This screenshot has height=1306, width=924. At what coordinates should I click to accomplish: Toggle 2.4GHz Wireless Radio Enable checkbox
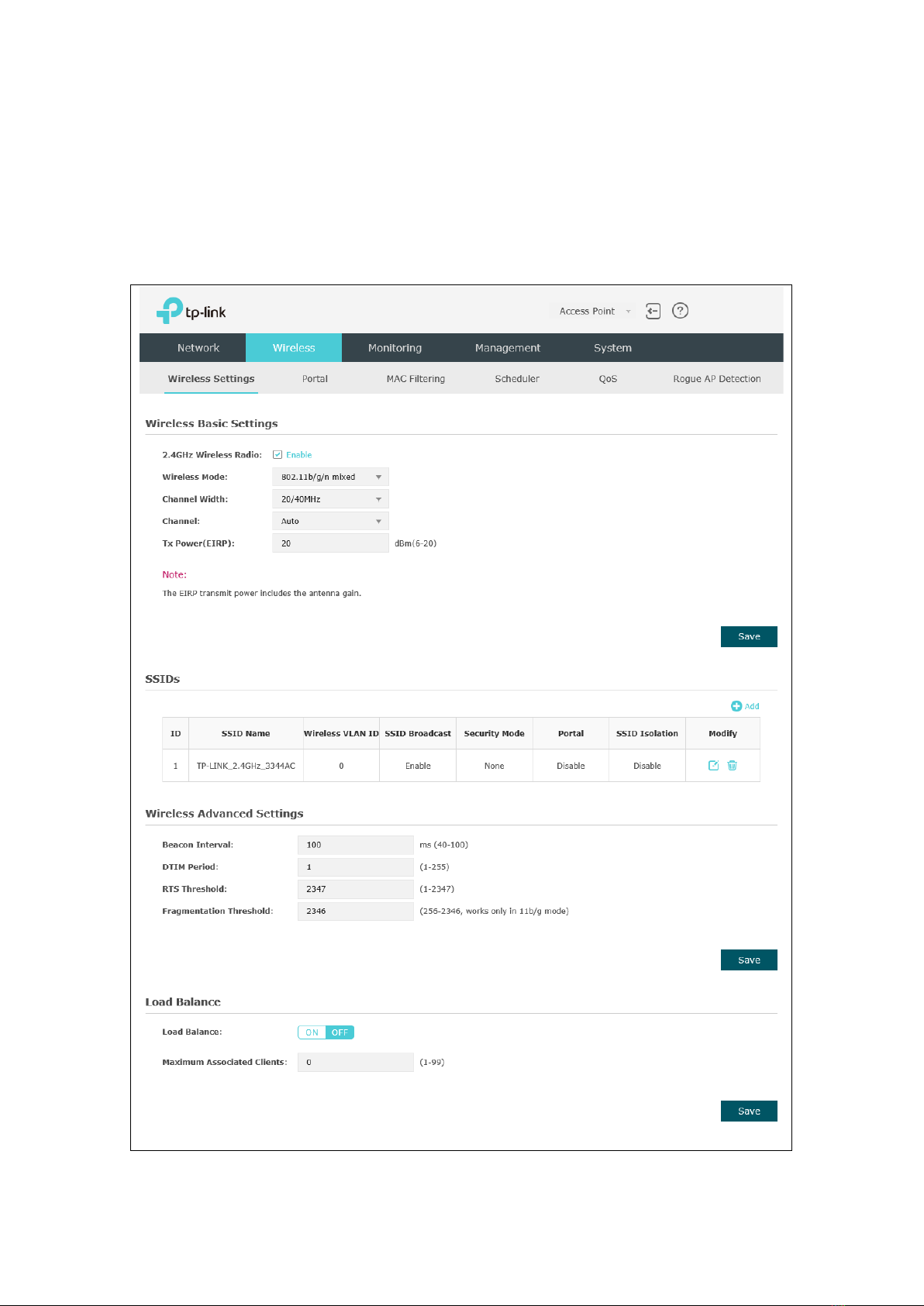pos(278,455)
